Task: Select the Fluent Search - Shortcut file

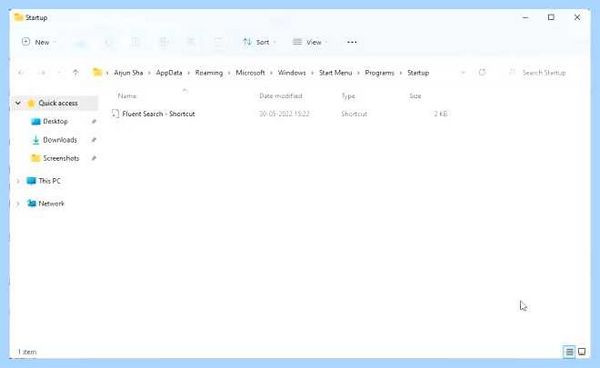Action: (x=158, y=114)
